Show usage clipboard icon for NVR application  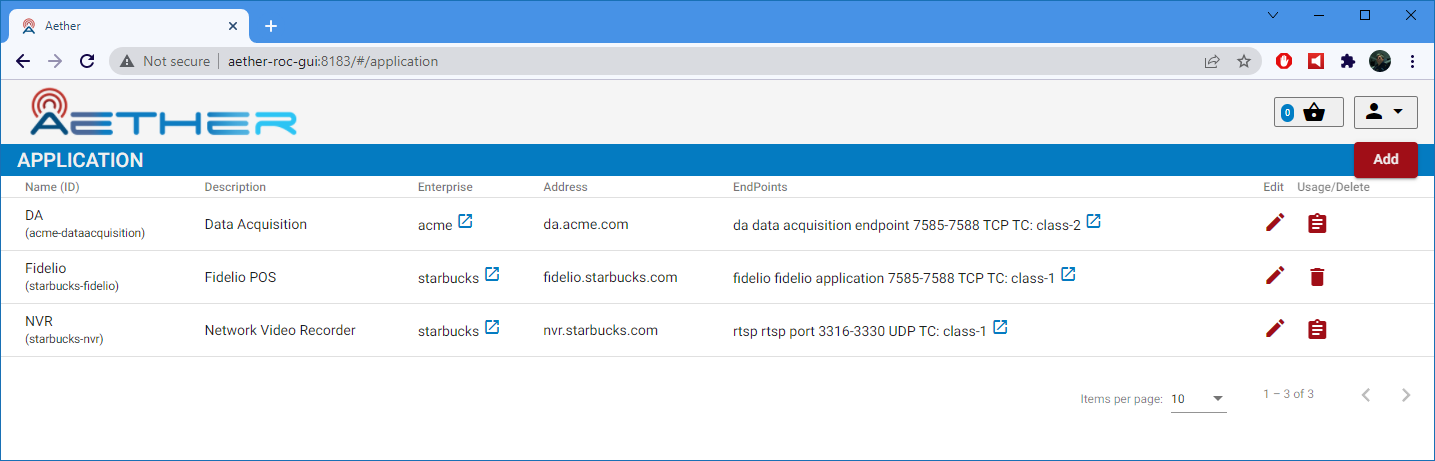[x=1317, y=329]
